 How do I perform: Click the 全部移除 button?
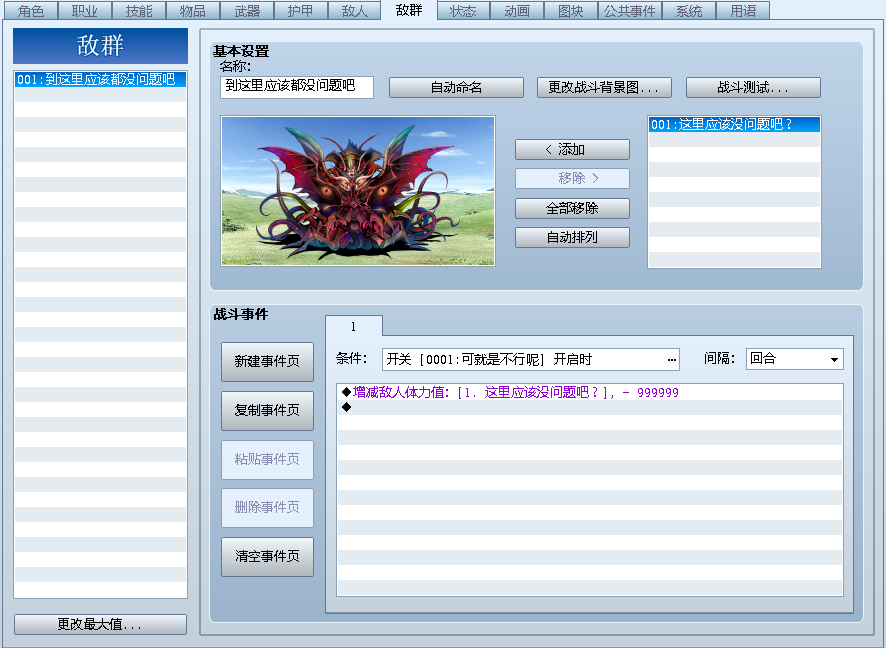(x=572, y=208)
